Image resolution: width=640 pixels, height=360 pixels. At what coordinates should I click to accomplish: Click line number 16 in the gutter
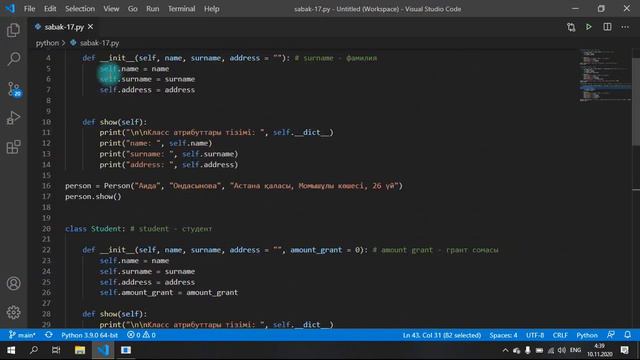click(x=46, y=186)
